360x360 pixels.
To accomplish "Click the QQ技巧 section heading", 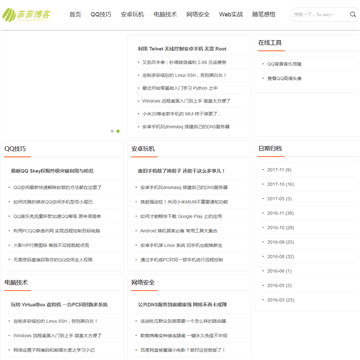I will click(x=15, y=149).
